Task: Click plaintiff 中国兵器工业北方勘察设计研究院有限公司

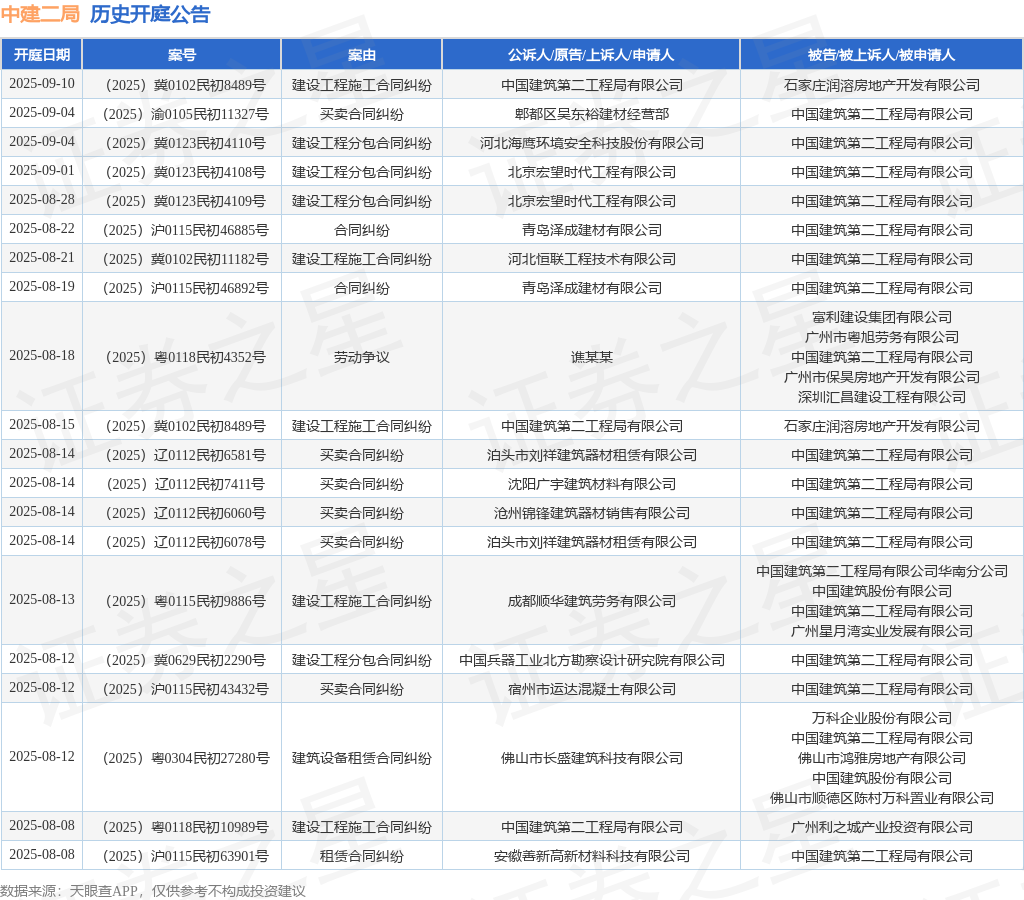Action: pyautogui.click(x=592, y=660)
